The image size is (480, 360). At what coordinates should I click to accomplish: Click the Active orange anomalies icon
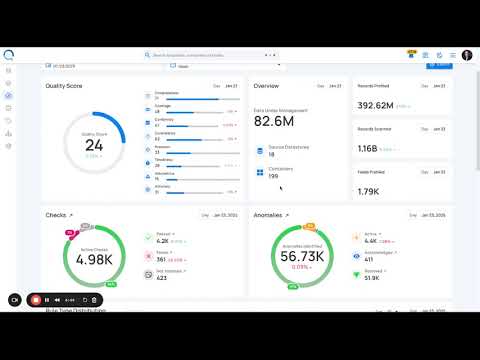click(x=356, y=237)
